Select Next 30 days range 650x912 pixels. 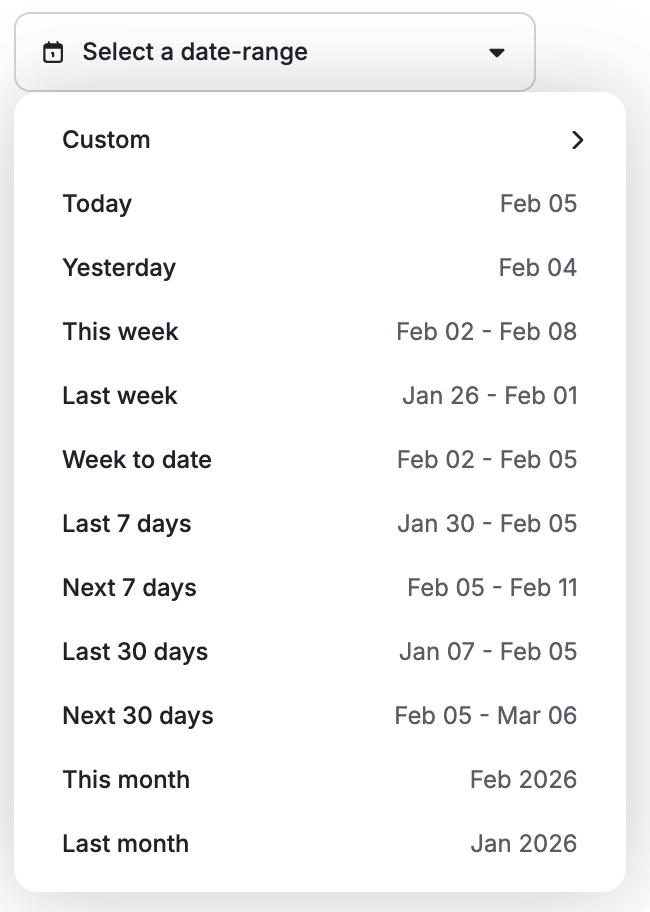[x=138, y=716]
